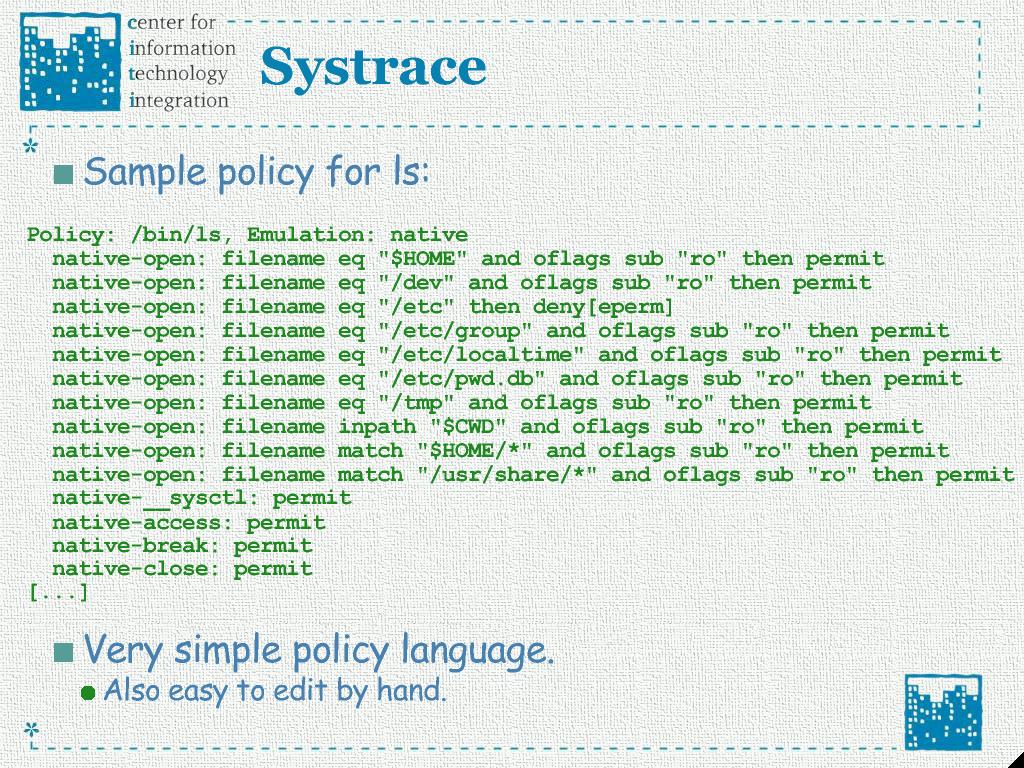The image size is (1024, 768).
Task: Click the 'Also easy to edit by hand.' text
Action: [x=275, y=691]
